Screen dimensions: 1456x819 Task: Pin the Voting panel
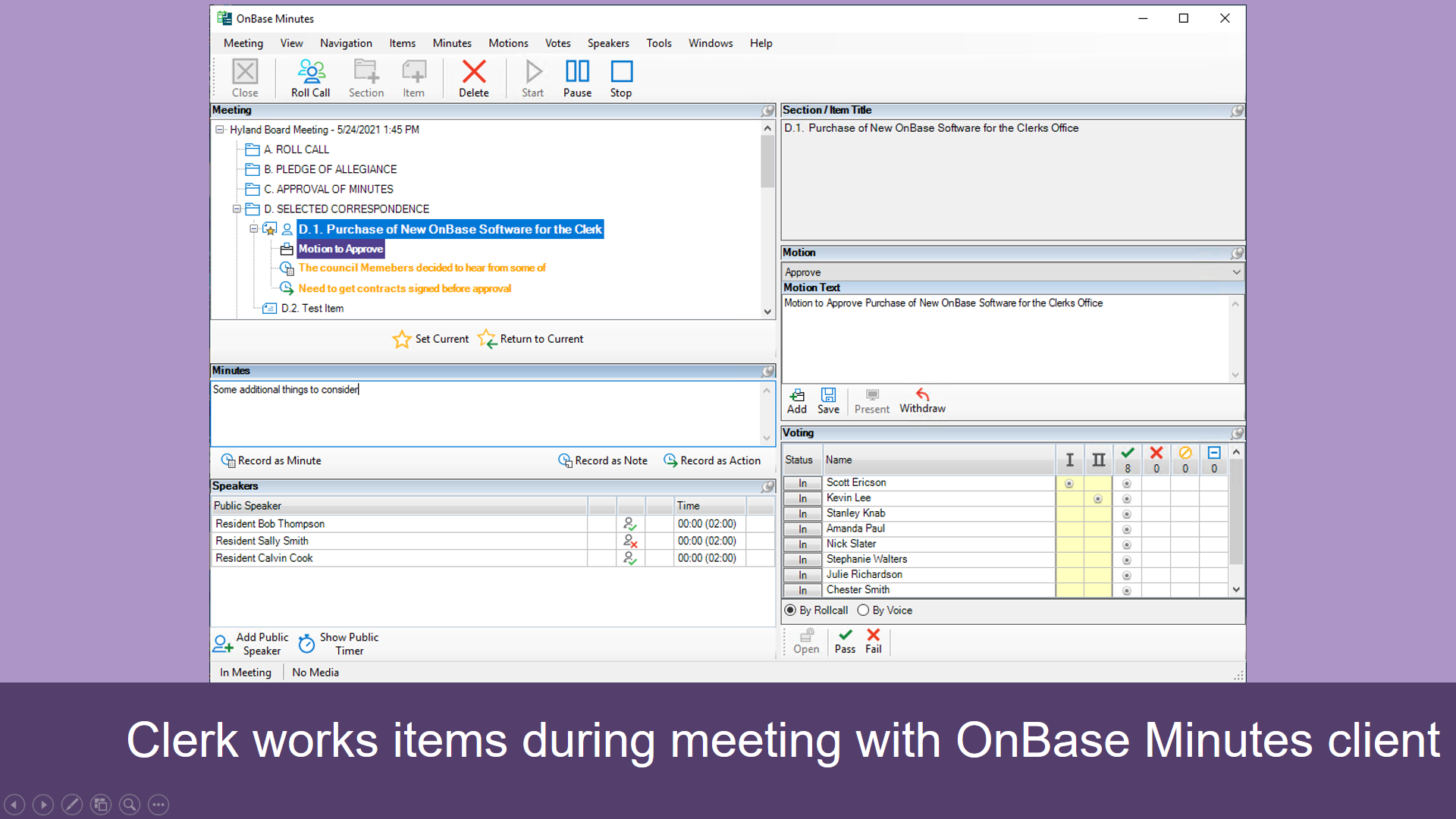point(1238,434)
